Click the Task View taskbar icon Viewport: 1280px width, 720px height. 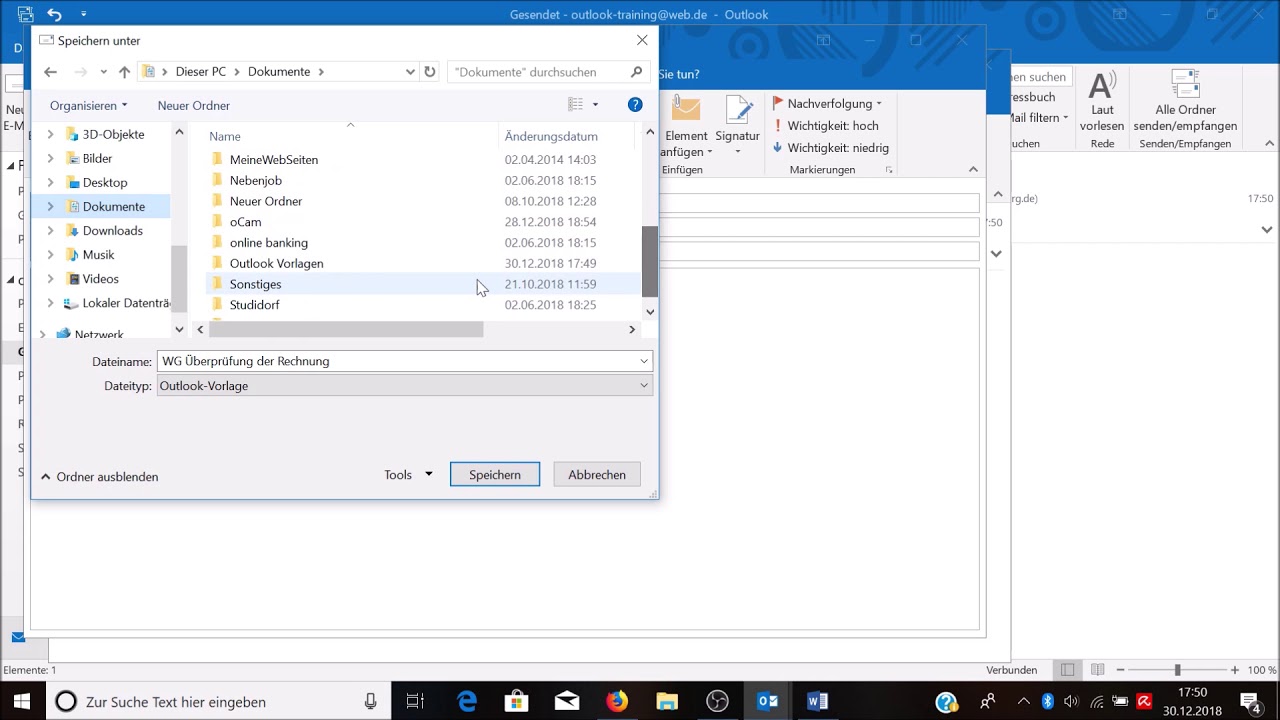click(x=415, y=701)
